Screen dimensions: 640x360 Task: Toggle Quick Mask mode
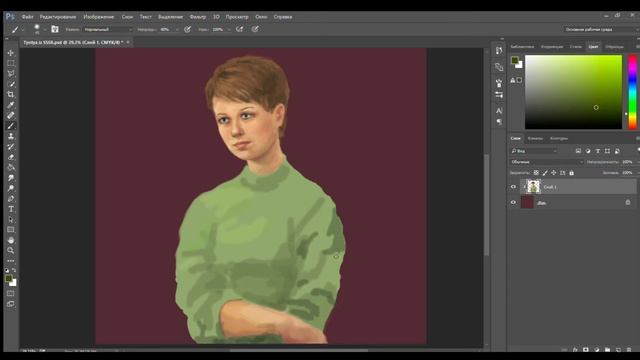point(11,293)
